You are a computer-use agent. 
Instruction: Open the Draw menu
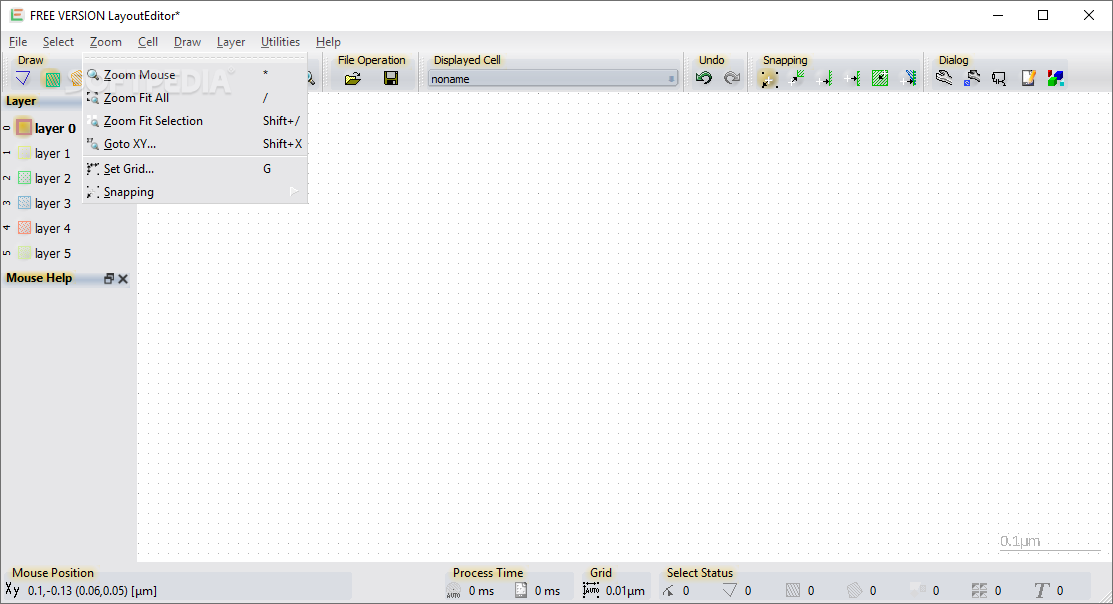[x=187, y=42]
